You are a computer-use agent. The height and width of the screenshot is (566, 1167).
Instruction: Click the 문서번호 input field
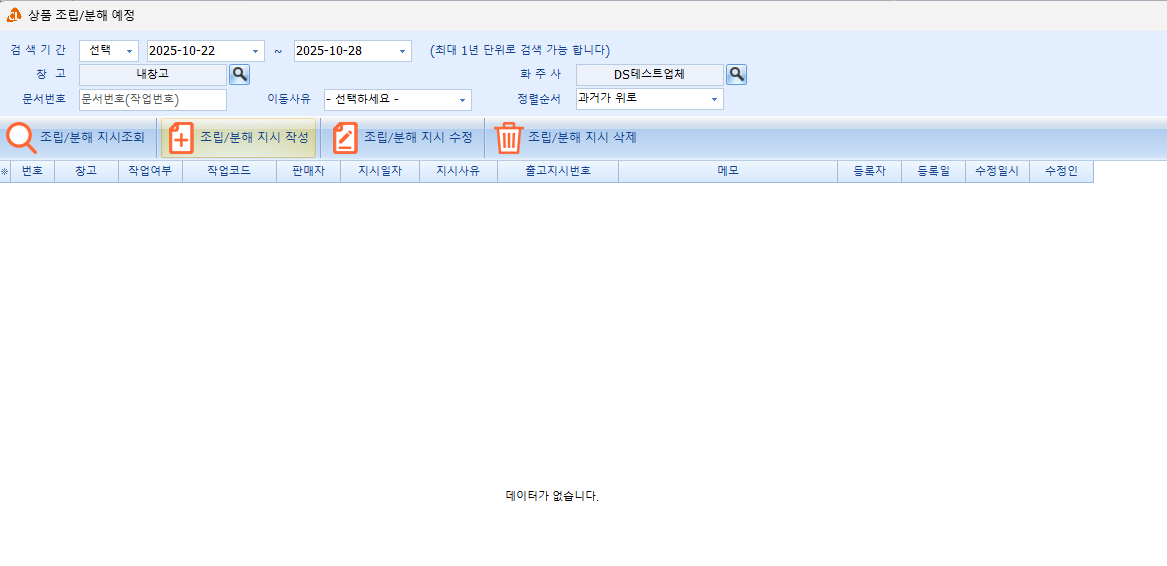click(152, 100)
